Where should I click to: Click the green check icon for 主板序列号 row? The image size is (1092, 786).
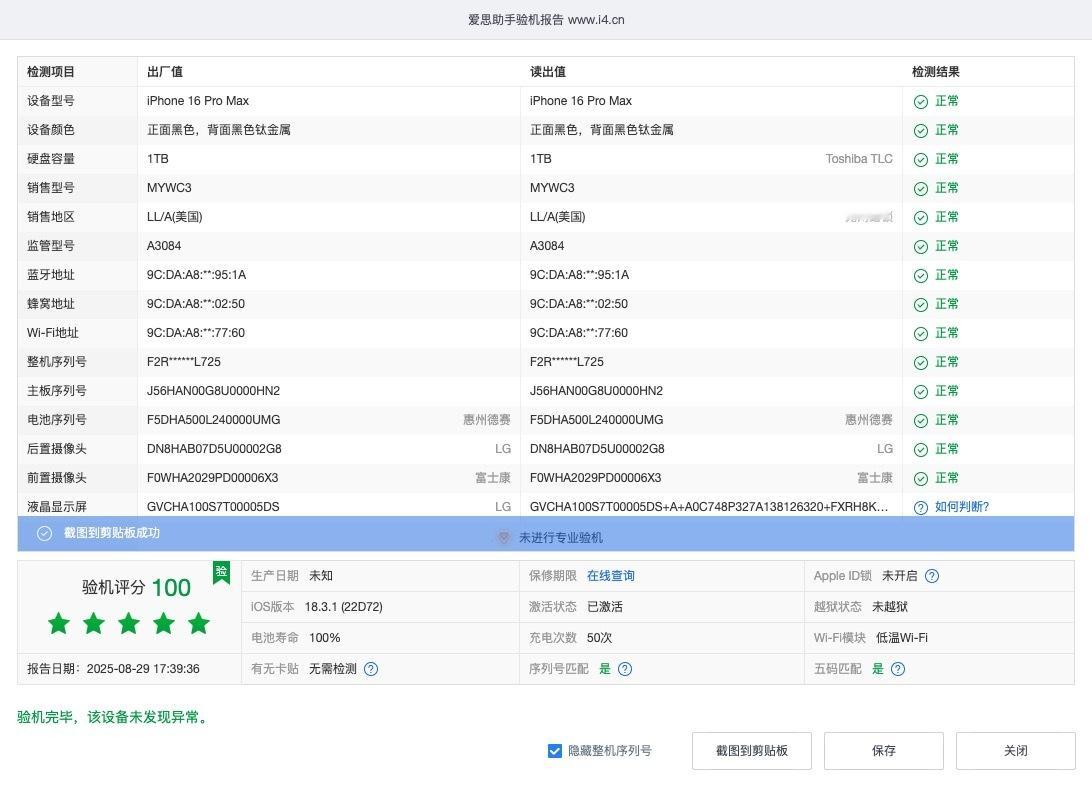(921, 392)
